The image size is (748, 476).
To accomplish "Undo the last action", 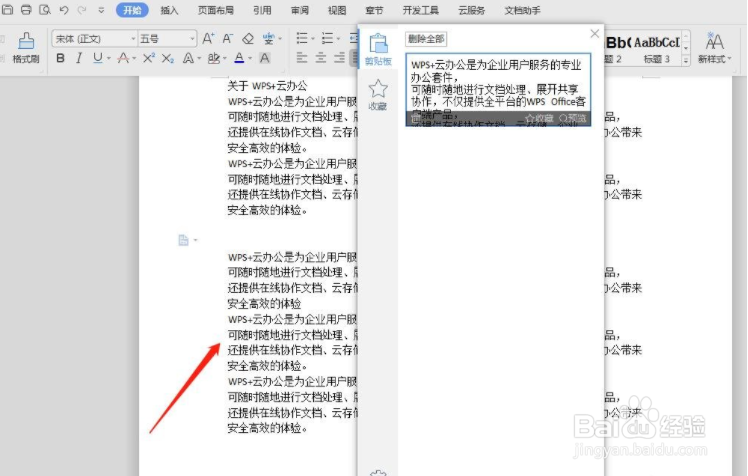I will [63, 10].
